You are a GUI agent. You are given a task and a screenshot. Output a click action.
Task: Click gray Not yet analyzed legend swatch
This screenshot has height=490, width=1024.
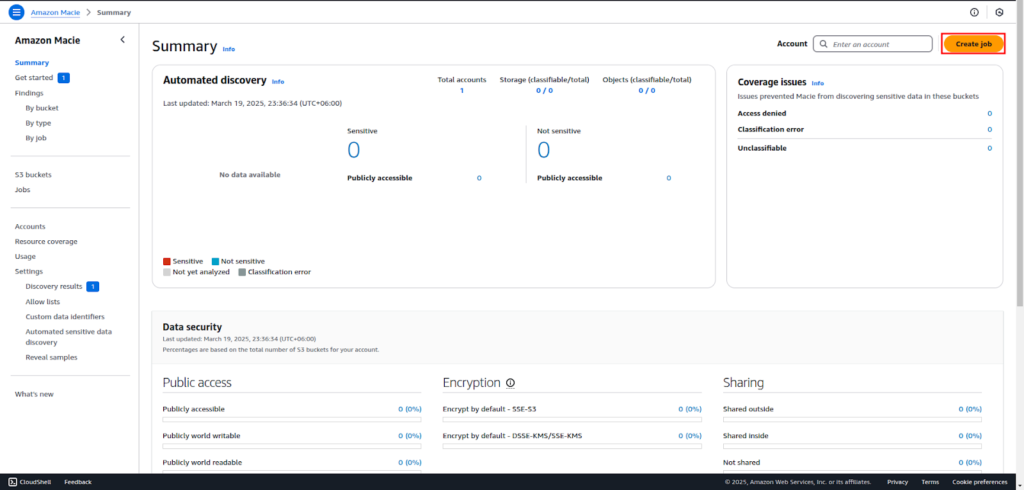167,272
